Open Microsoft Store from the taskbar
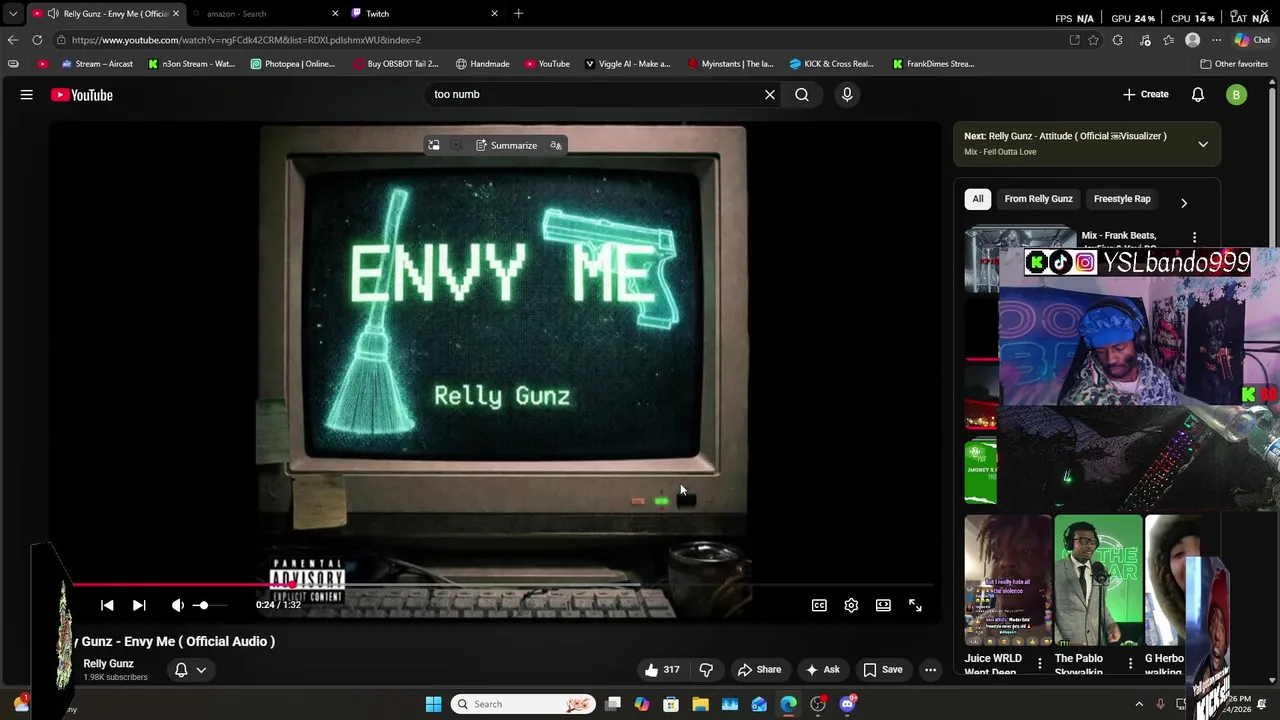This screenshot has width=1280, height=720. tap(671, 704)
